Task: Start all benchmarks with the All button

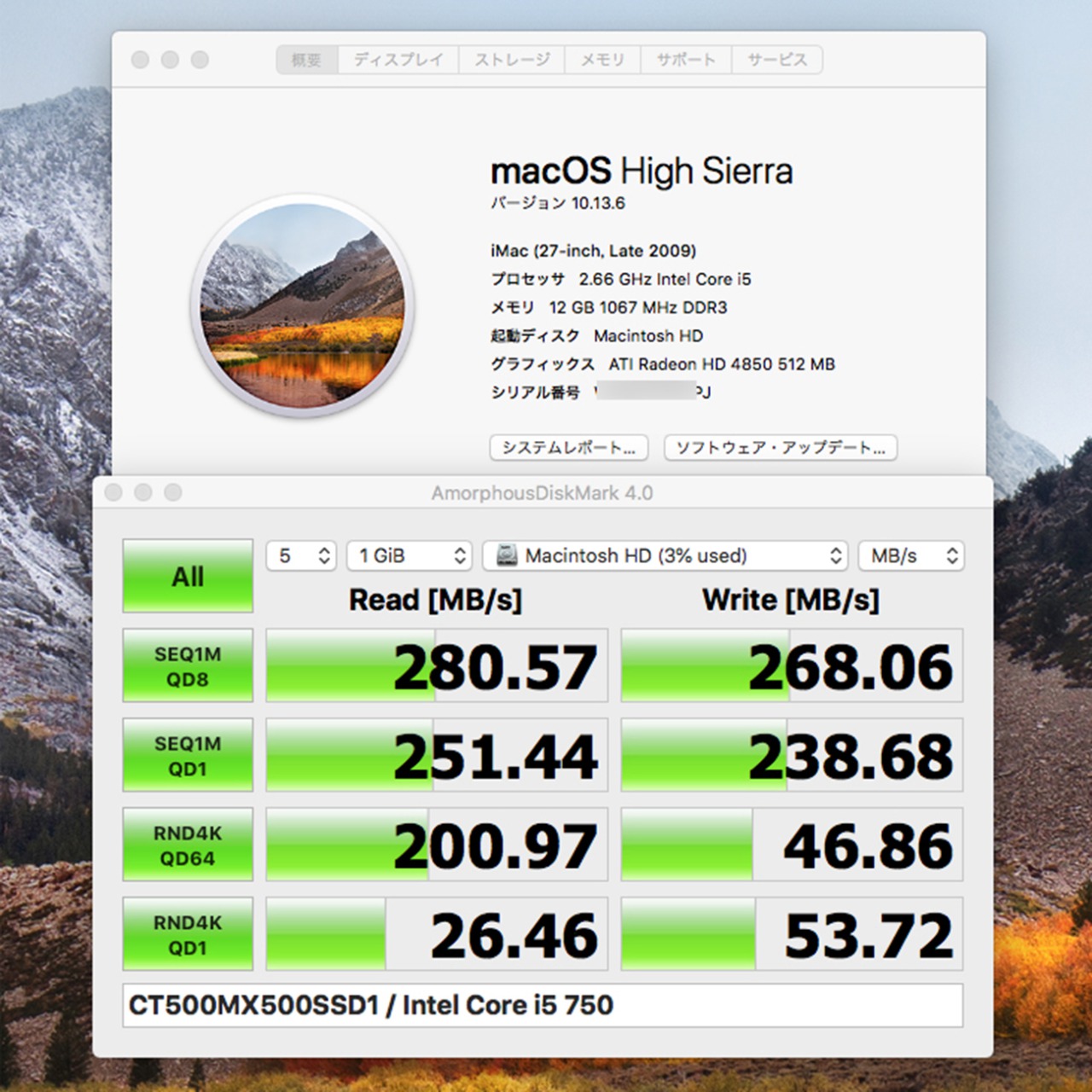Action: click(x=187, y=576)
